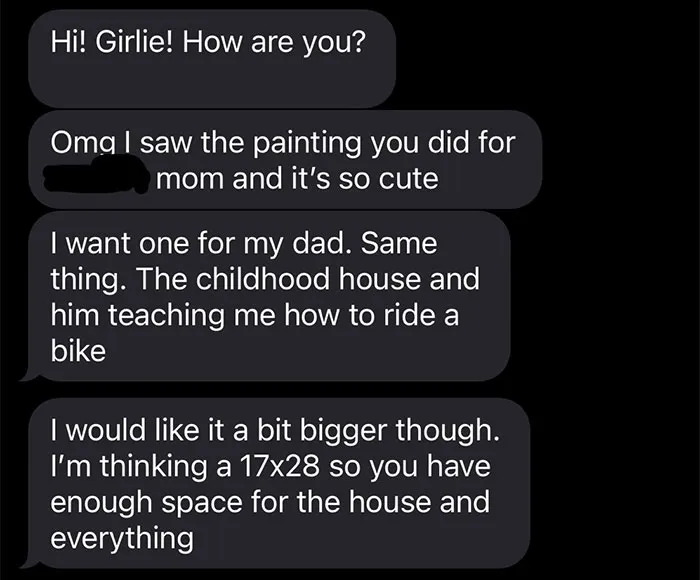Click the word "bike"
This screenshot has height=580, width=700.
(78, 351)
